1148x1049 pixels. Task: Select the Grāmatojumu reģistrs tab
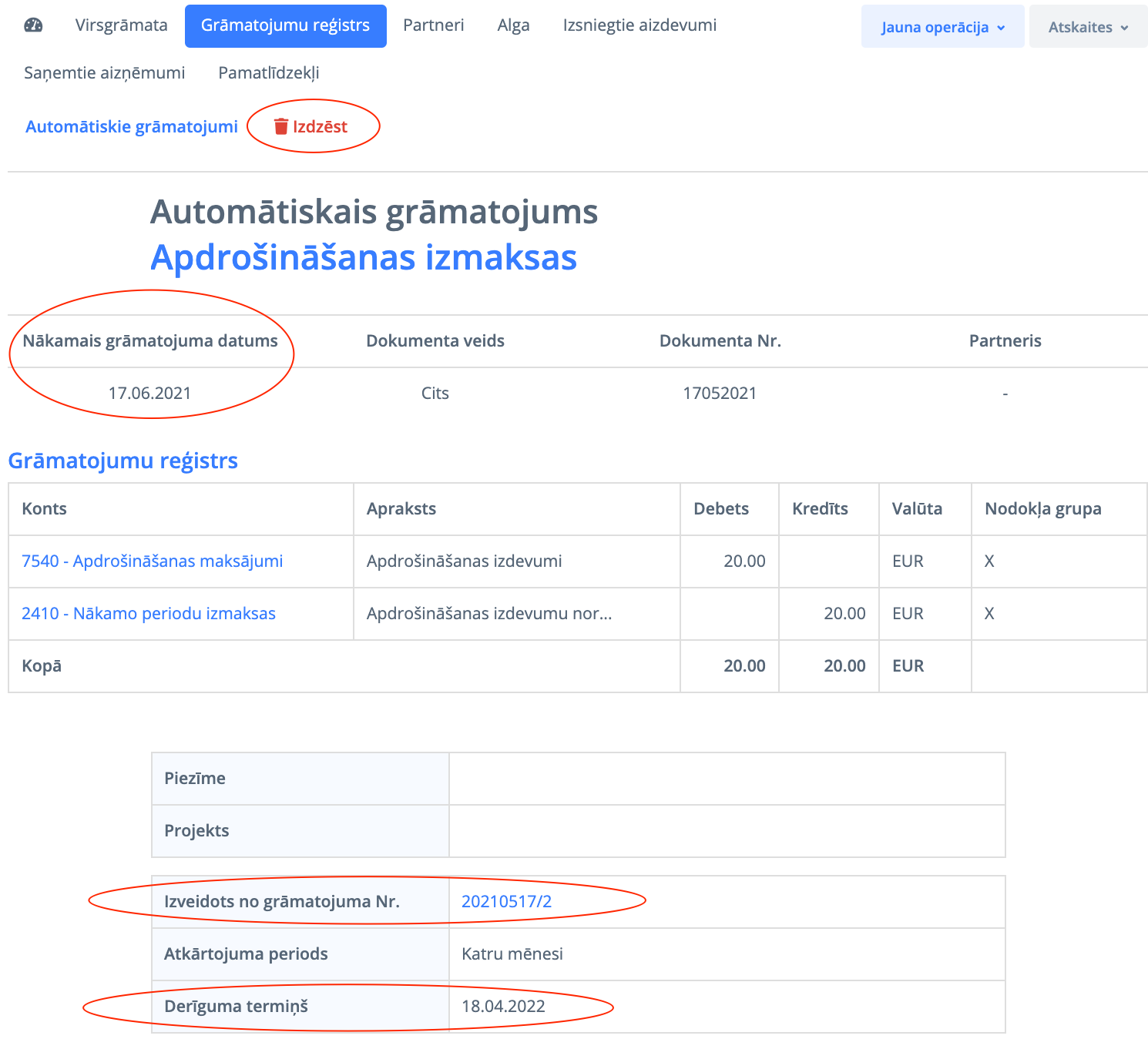[285, 25]
